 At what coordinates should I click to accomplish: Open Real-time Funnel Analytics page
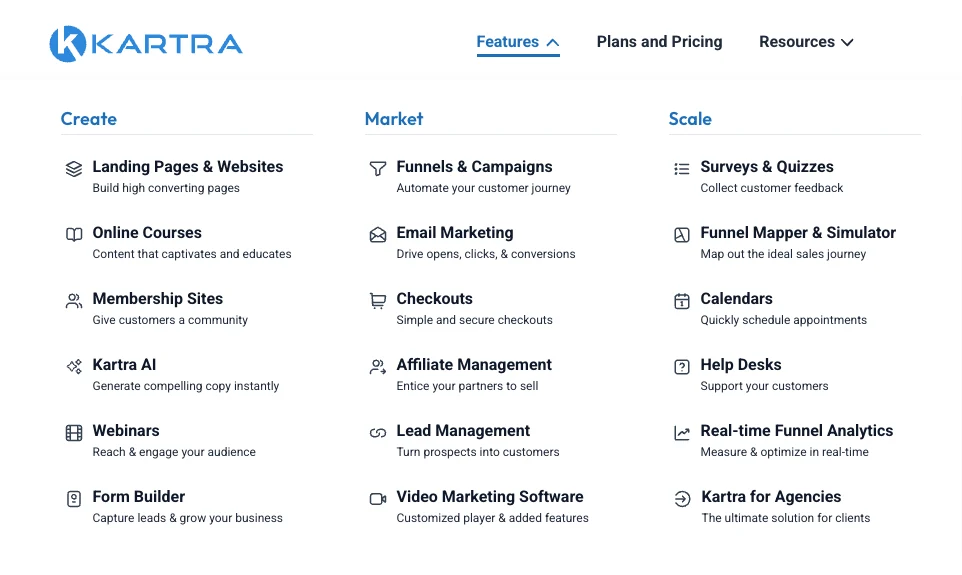point(797,431)
